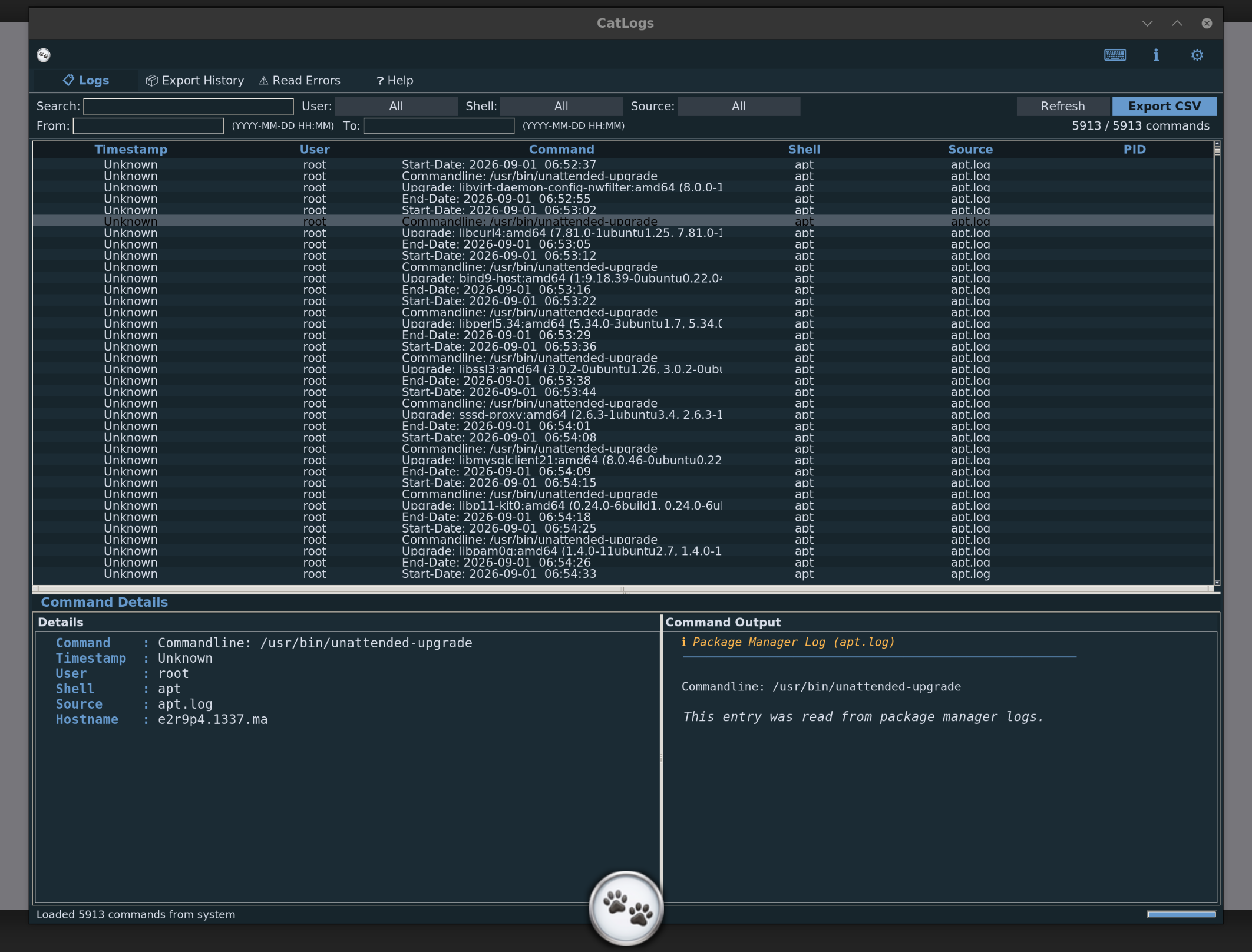The height and width of the screenshot is (952, 1252).
Task: Click the Export CSV button
Action: 1164,106
